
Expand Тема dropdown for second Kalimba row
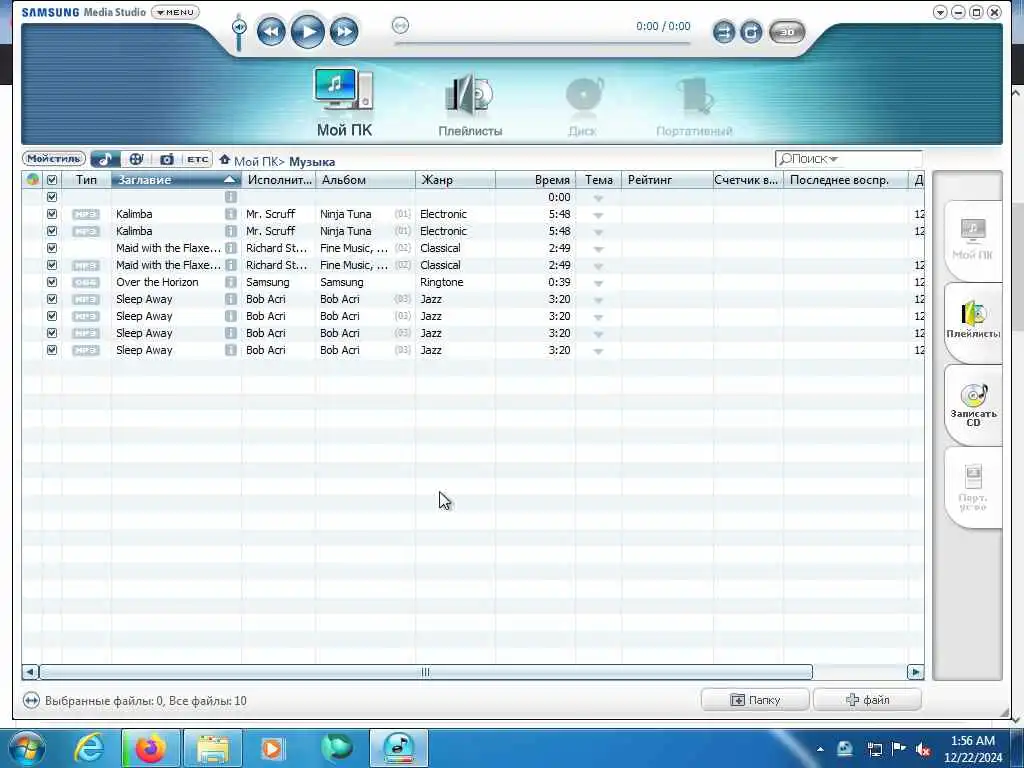point(598,232)
